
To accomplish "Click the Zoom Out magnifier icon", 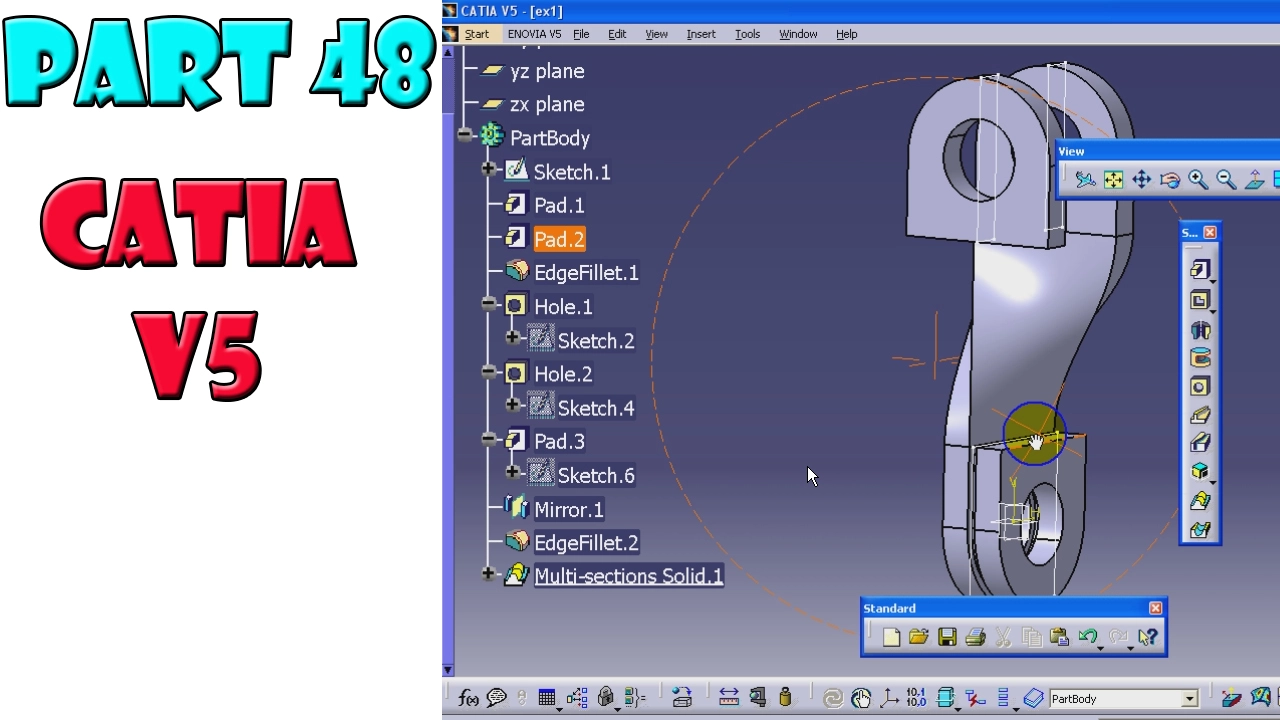I will tap(1226, 180).
